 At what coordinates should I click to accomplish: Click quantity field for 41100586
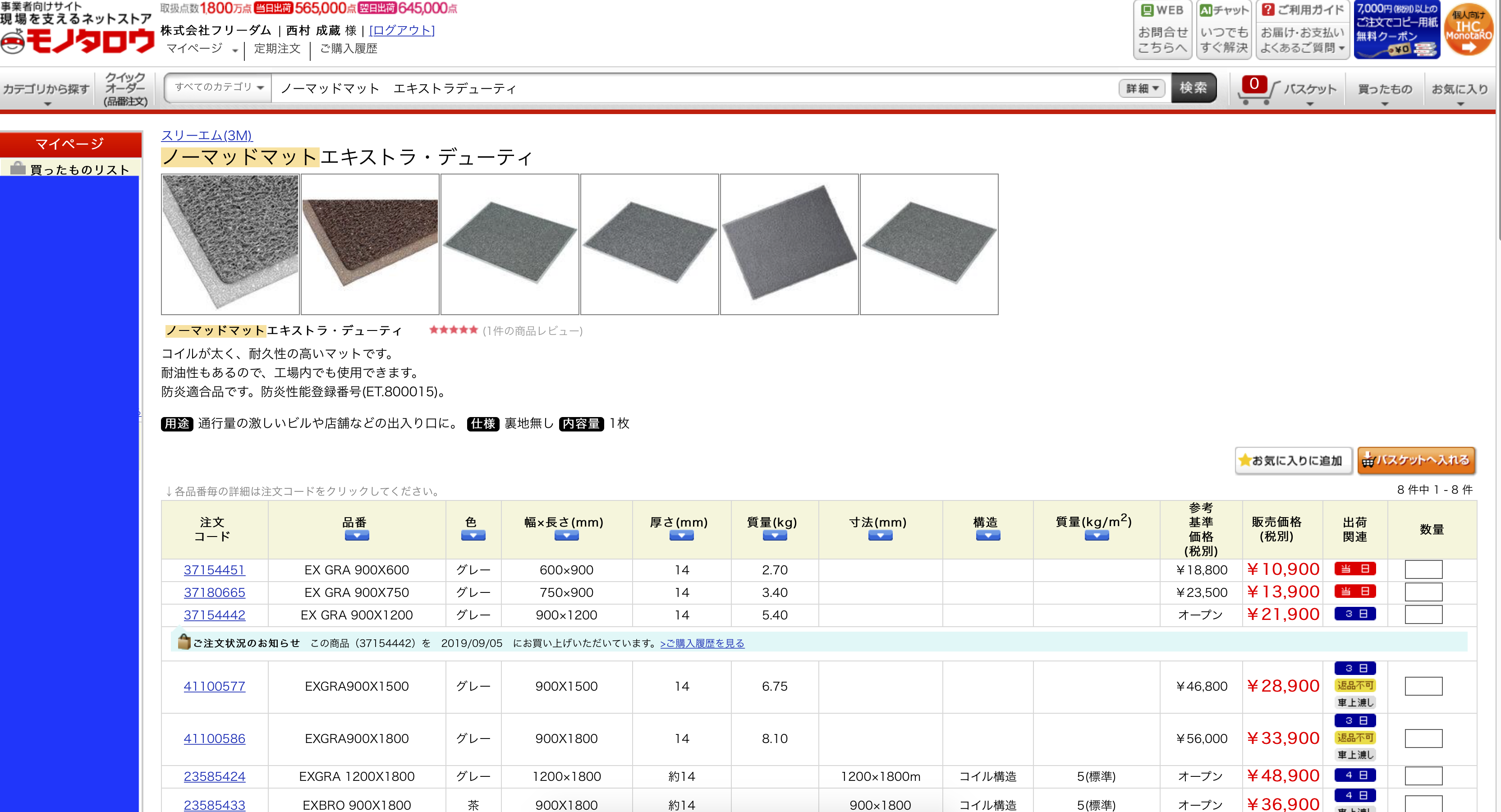click(x=1423, y=738)
